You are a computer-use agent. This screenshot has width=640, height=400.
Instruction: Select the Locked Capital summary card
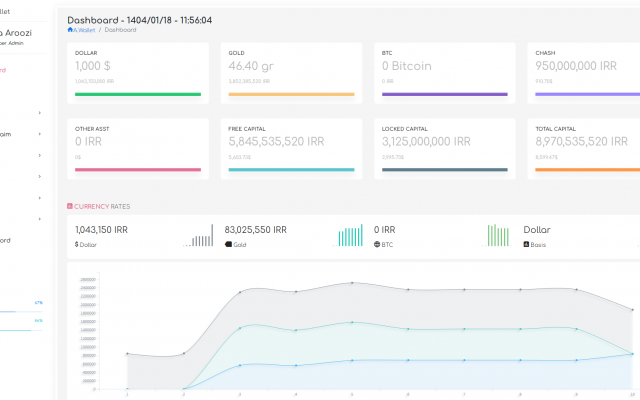[x=445, y=148]
